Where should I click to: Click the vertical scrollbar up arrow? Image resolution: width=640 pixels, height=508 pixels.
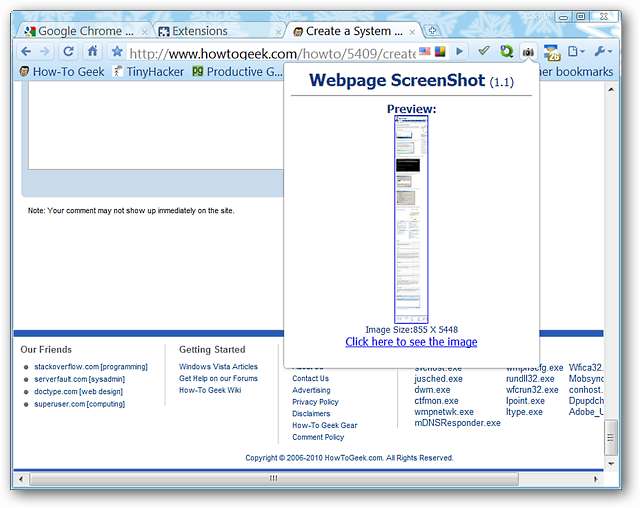click(611, 89)
